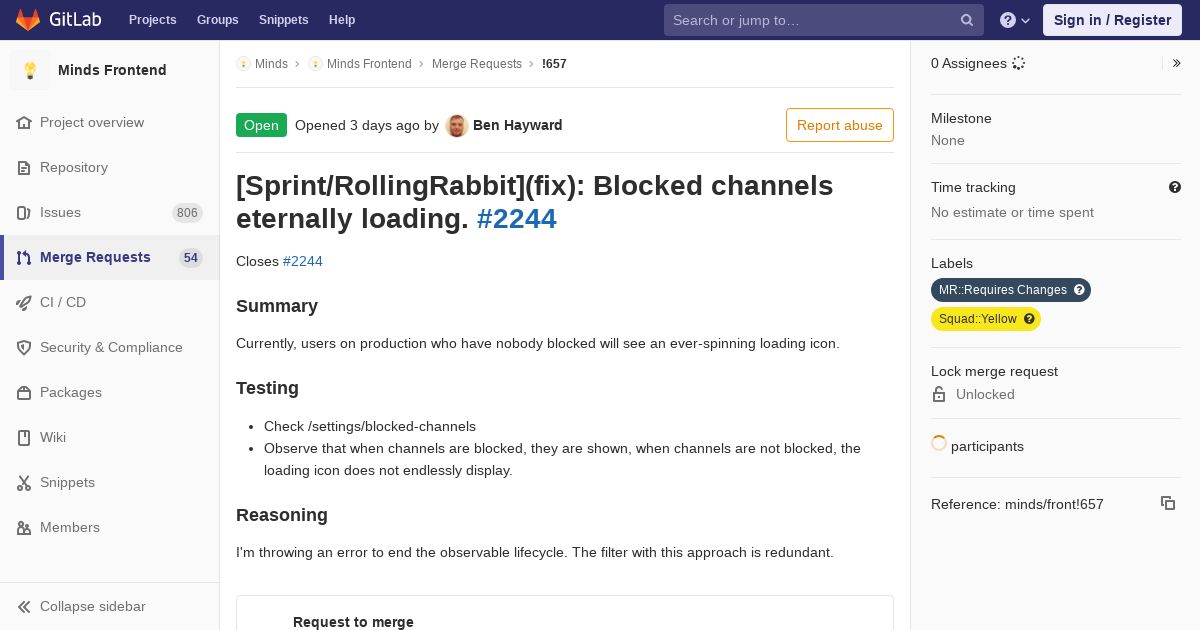The image size is (1200, 630).
Task: Collapse right sidebar with double arrow
Action: tap(1177, 63)
